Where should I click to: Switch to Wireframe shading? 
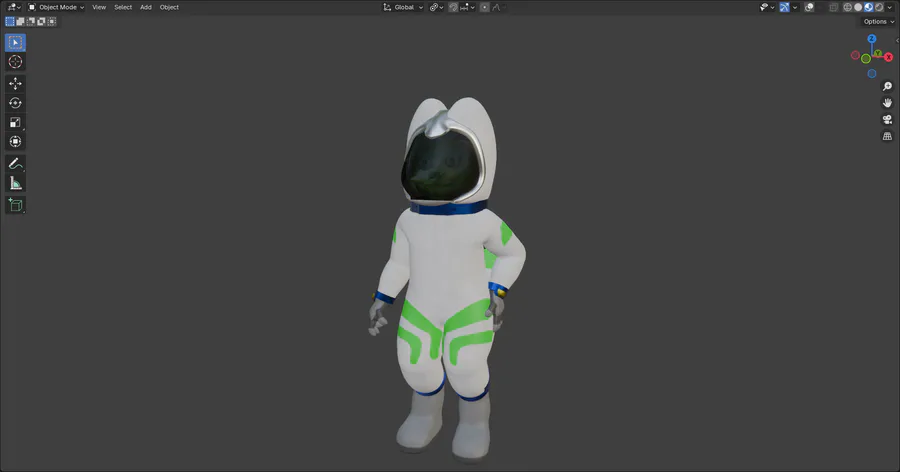(x=848, y=7)
